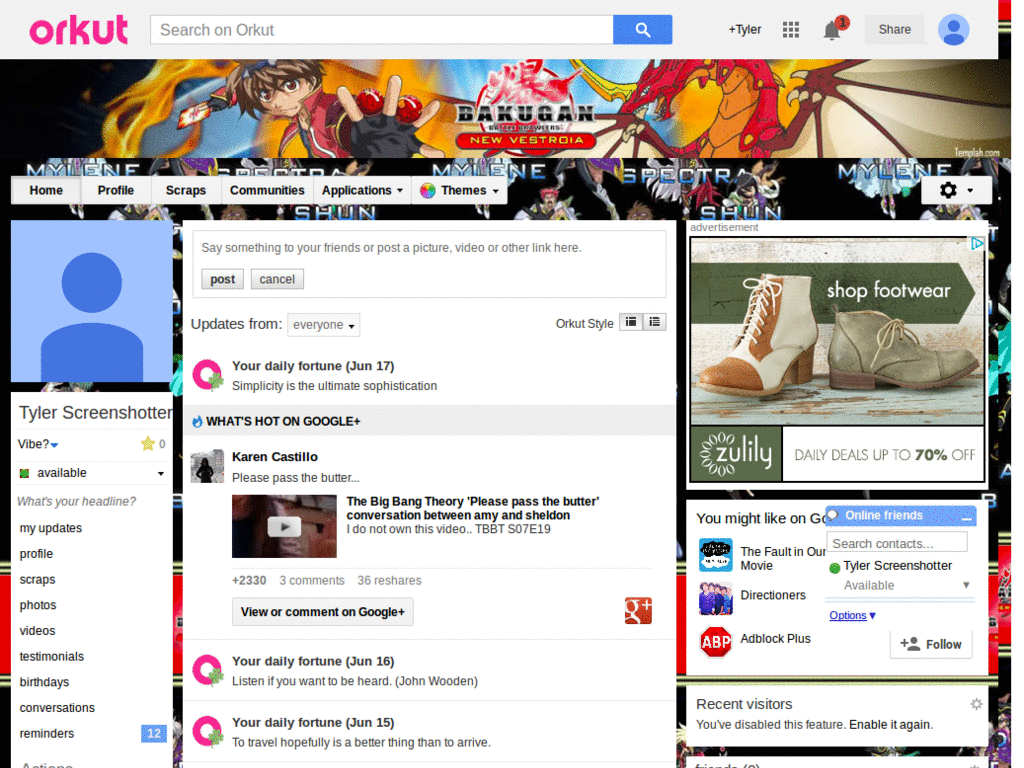Open sidebar 'birthdays' link
Viewport: 1024px width, 768px height.
[44, 682]
